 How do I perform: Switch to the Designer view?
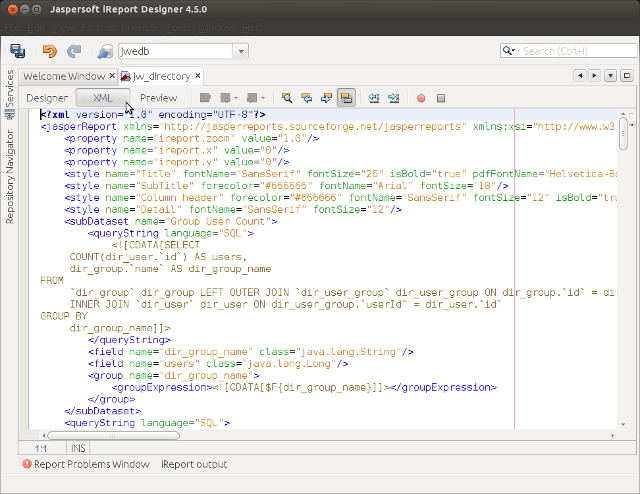(x=47, y=98)
